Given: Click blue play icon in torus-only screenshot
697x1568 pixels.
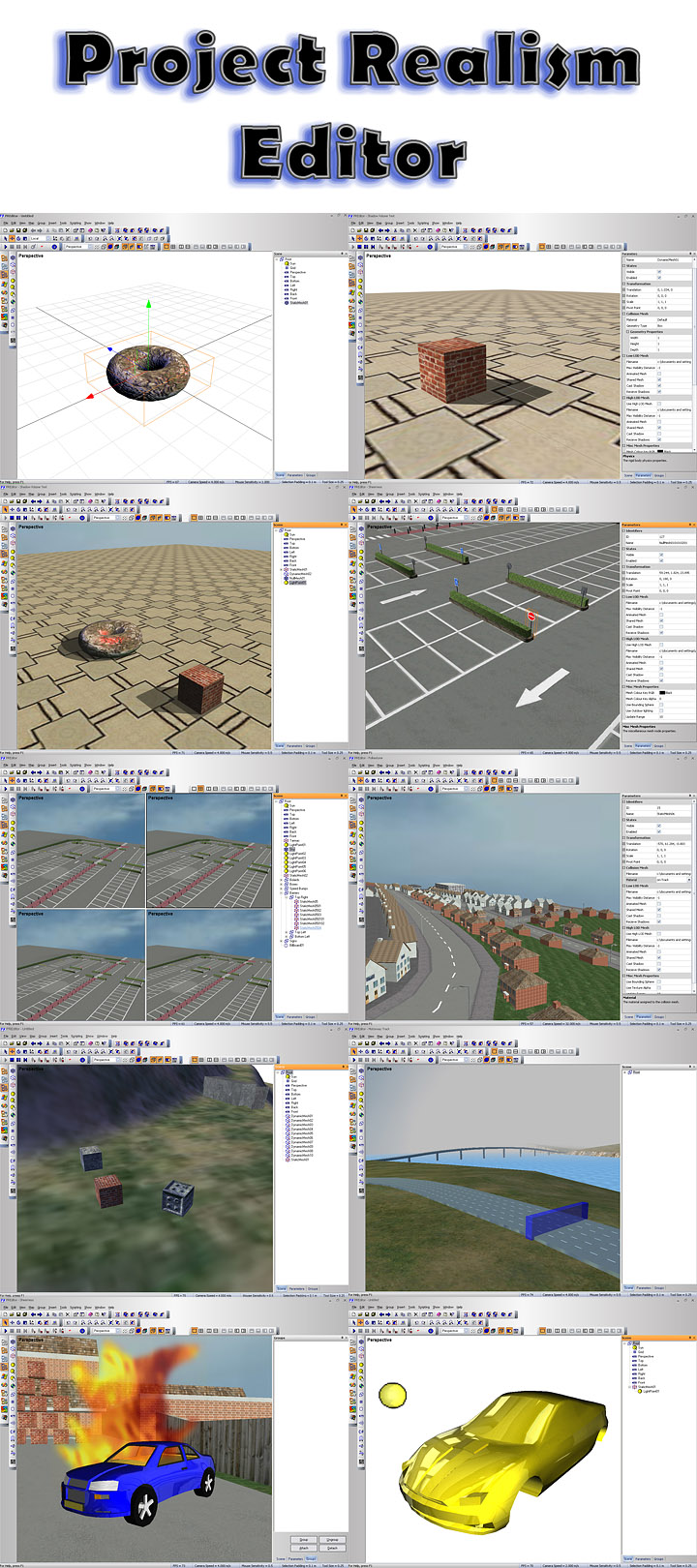Looking at the screenshot, I should (x=5, y=247).
